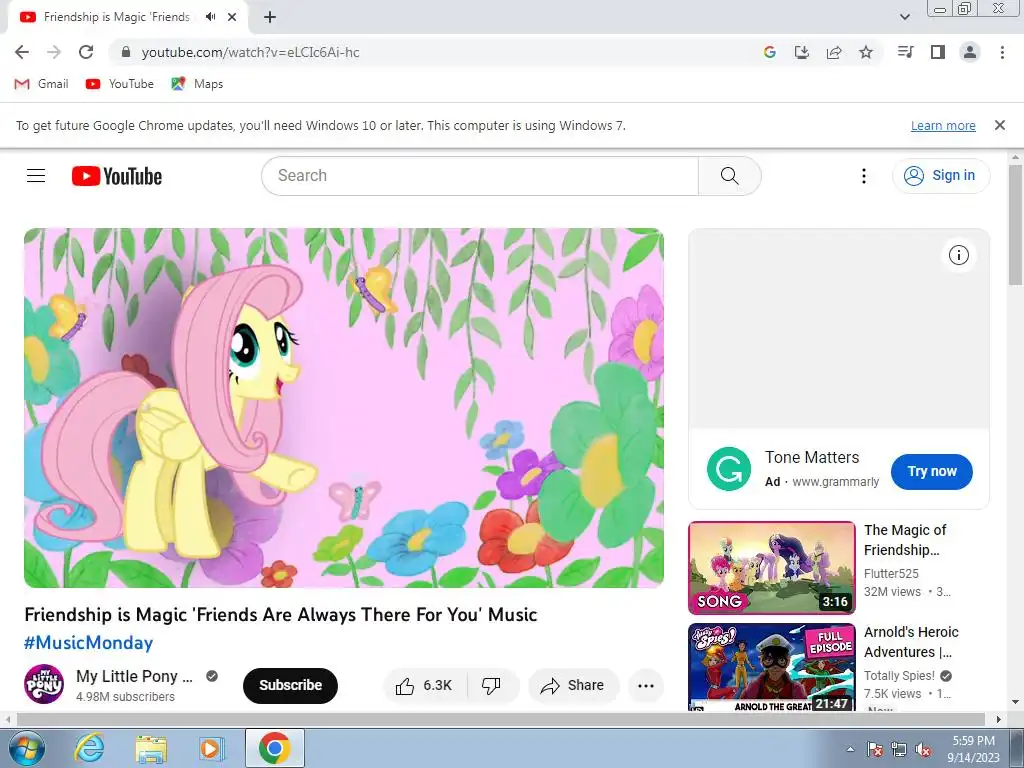
Task: Click the network tray icon
Action: tap(899, 750)
